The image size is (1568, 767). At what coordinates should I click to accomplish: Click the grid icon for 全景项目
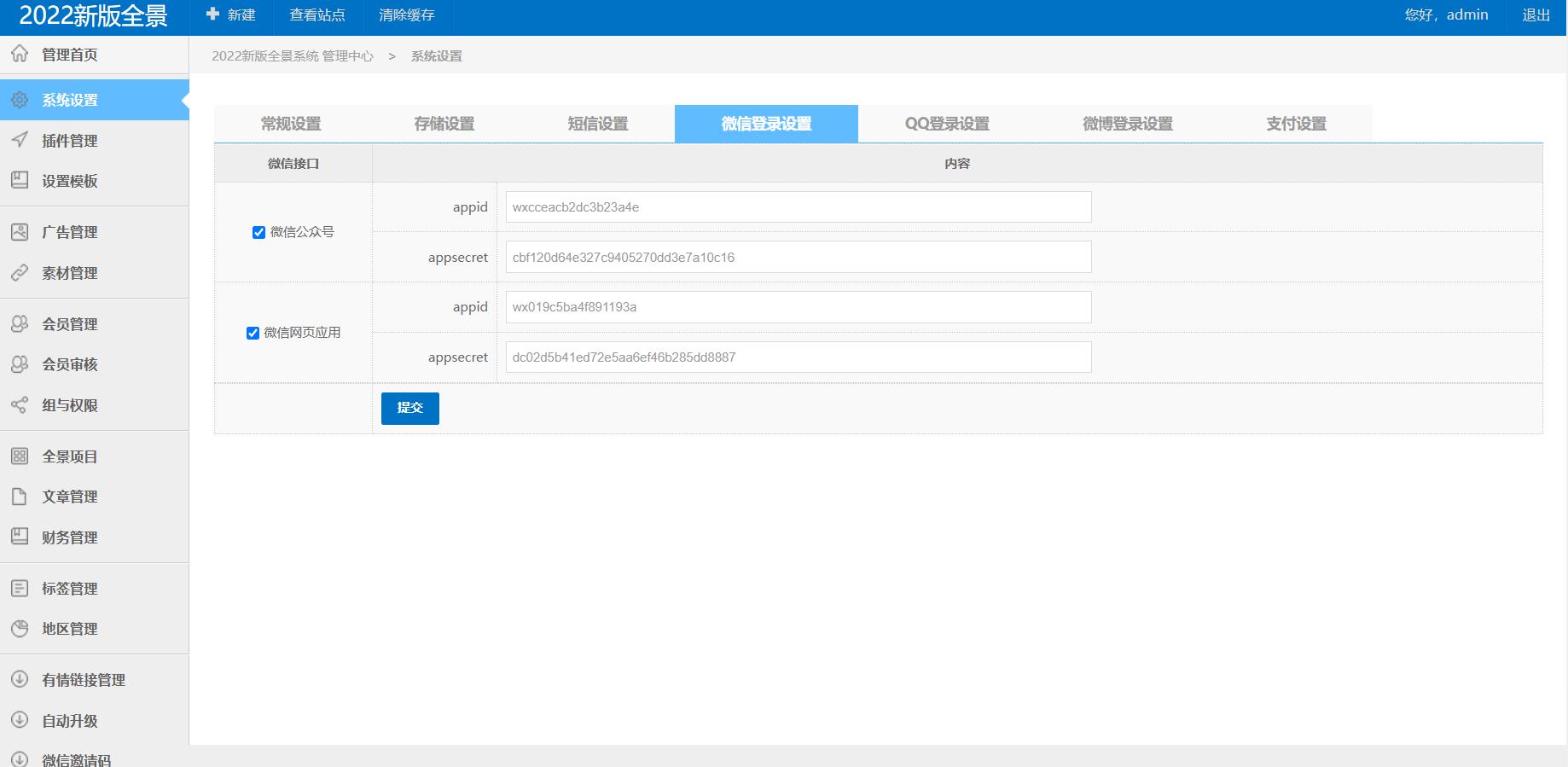pyautogui.click(x=20, y=456)
